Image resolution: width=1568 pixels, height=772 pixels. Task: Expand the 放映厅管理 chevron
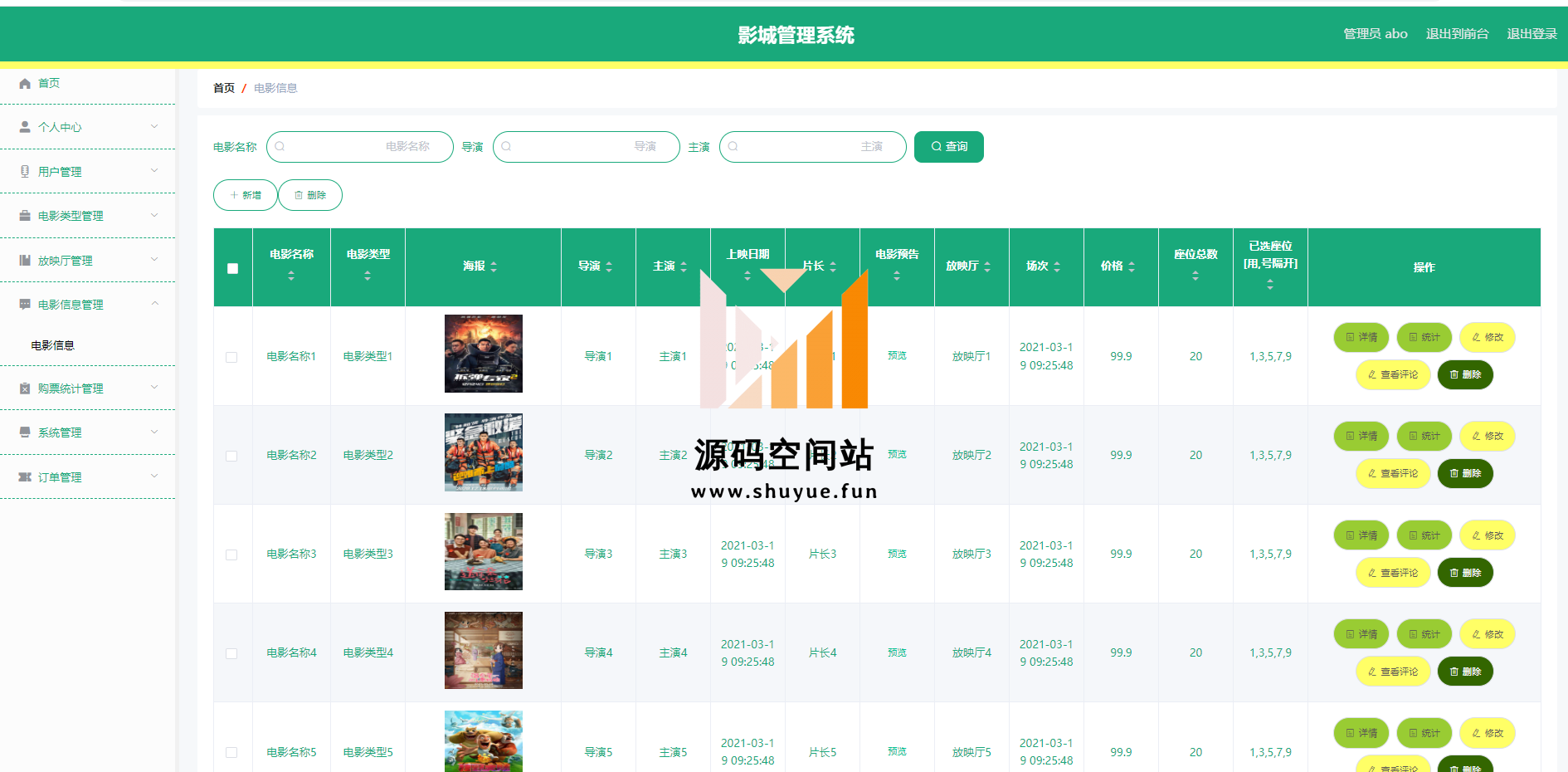(x=154, y=259)
